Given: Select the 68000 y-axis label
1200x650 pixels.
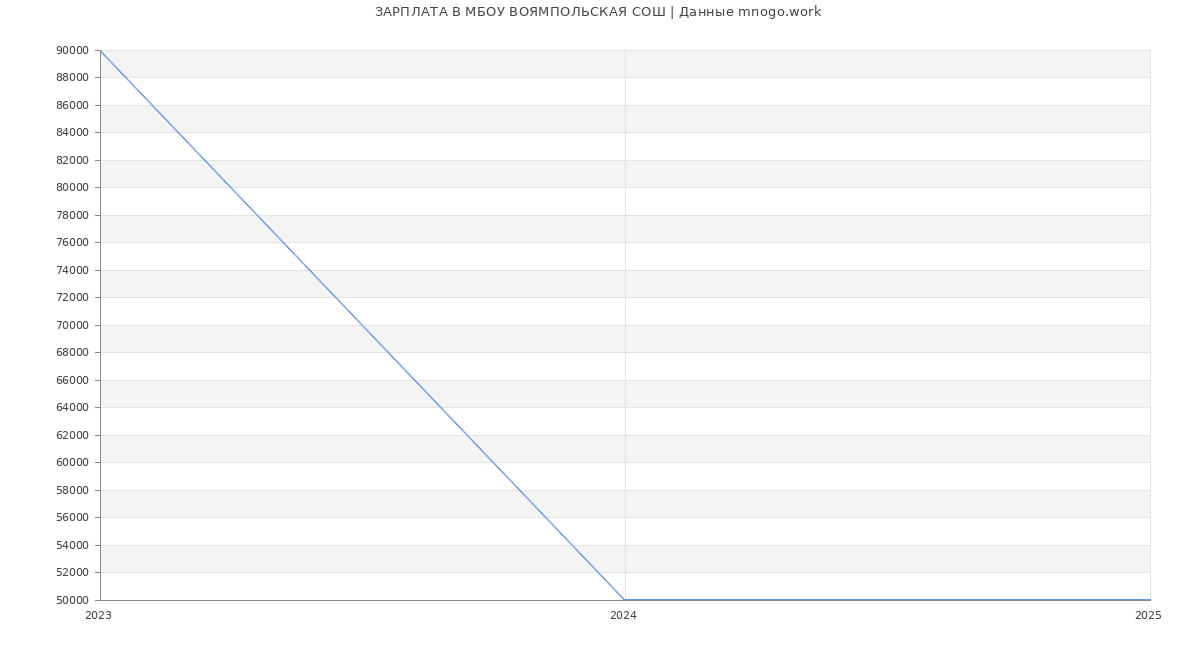Looking at the screenshot, I should [73, 353].
